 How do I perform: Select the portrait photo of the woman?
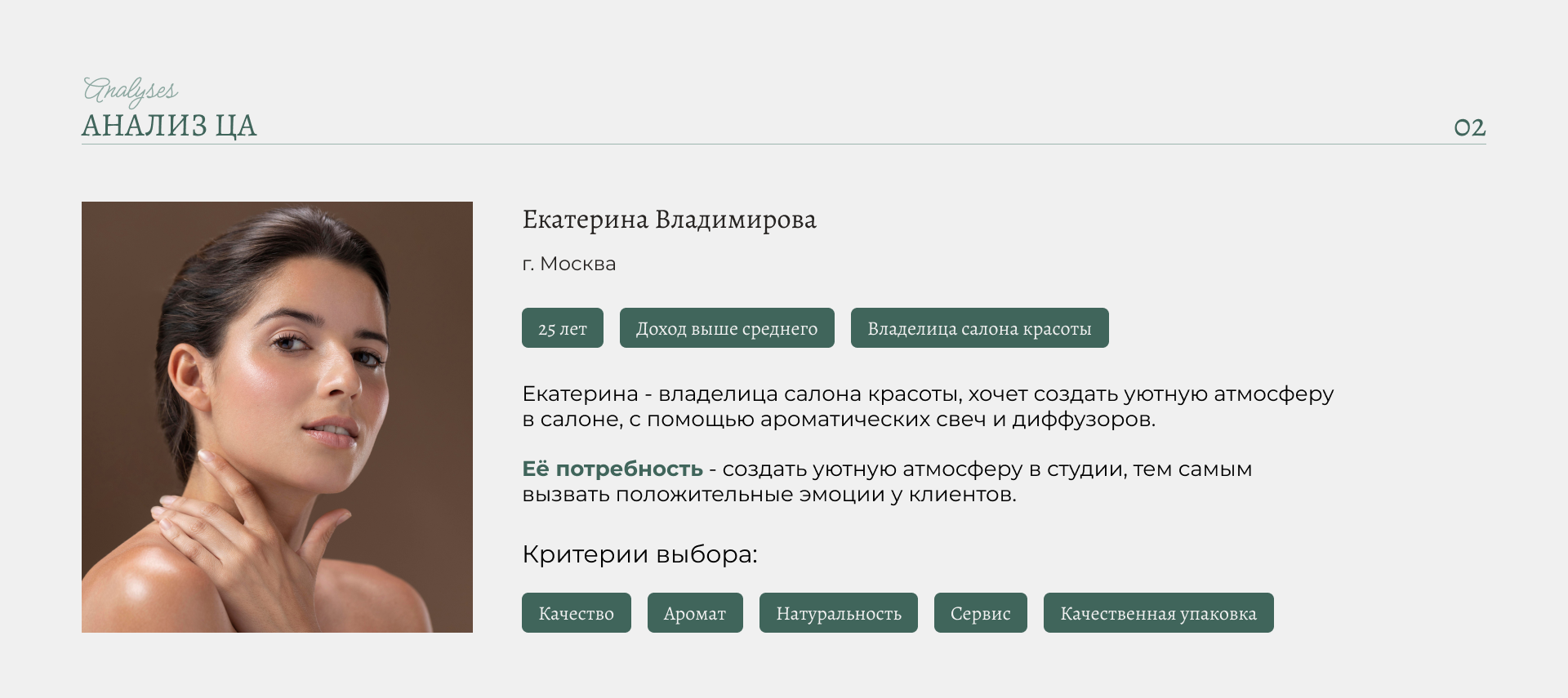click(x=277, y=416)
